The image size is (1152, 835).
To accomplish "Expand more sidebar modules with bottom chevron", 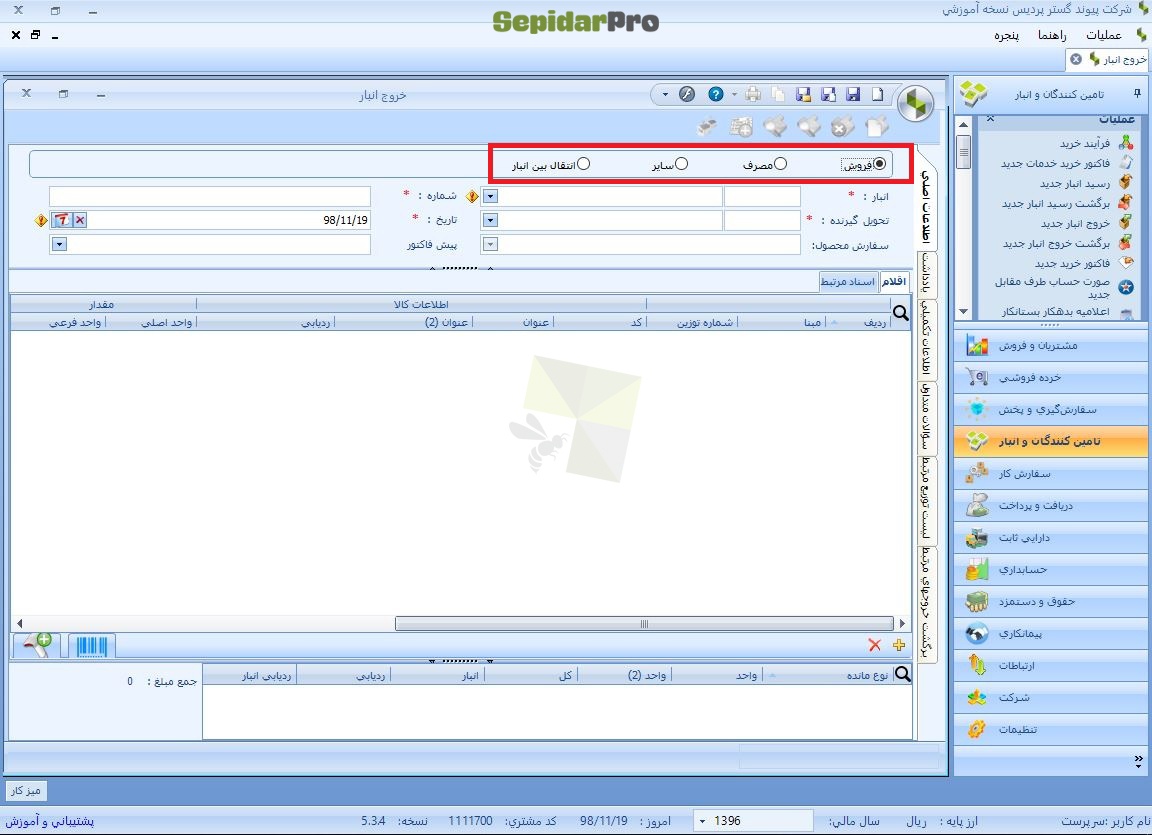I will pyautogui.click(x=1139, y=761).
